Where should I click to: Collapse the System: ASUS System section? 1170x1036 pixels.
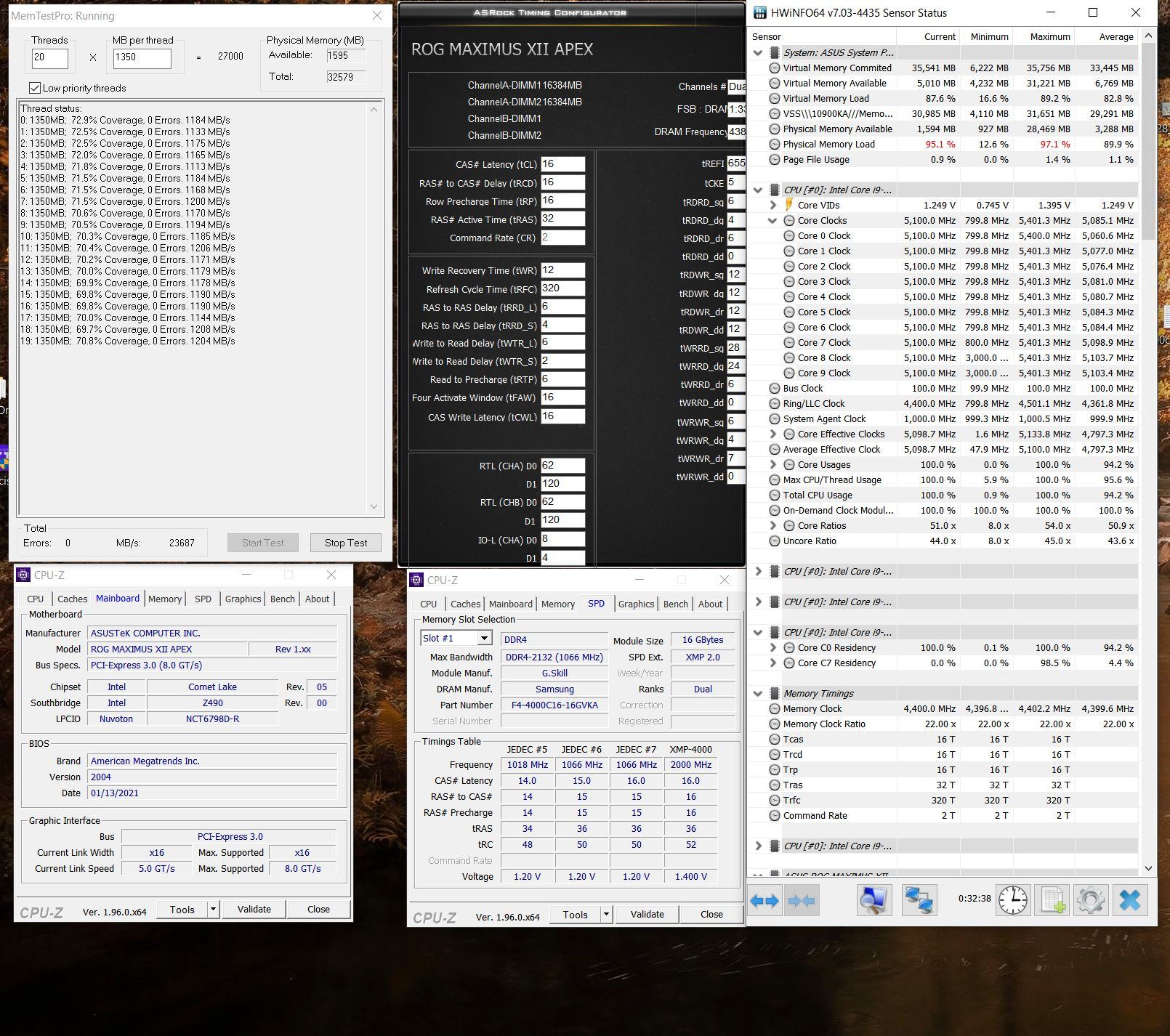pyautogui.click(x=759, y=52)
